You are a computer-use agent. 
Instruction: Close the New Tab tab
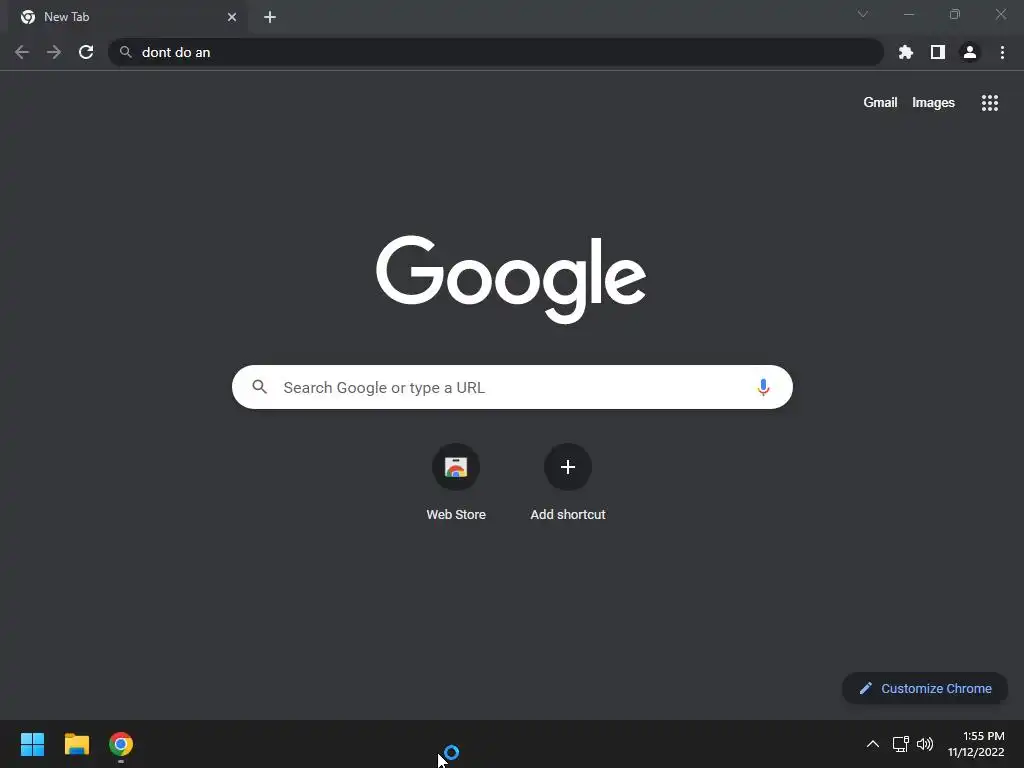[232, 17]
